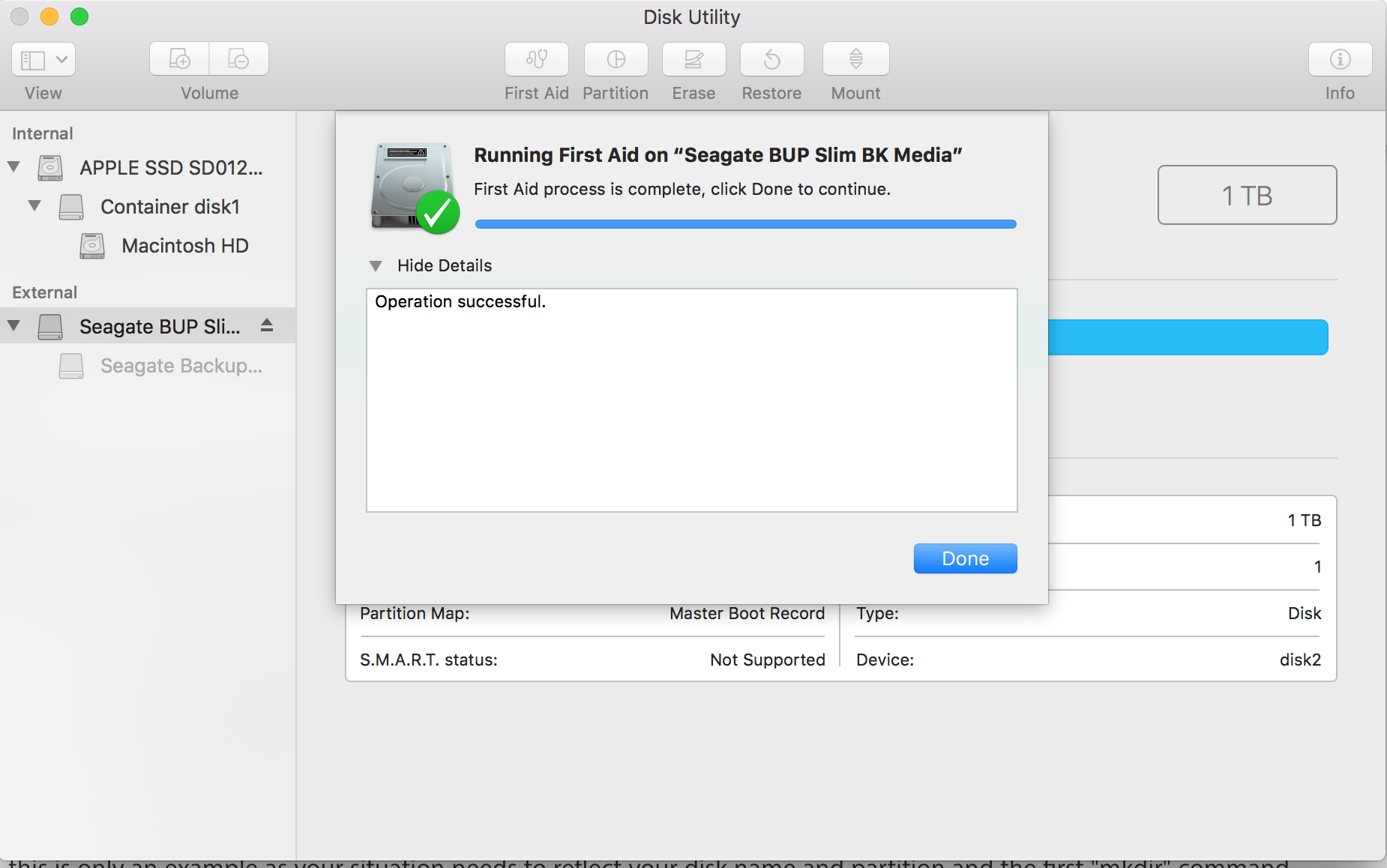
Task: Click the Macintosh HD volume icon
Action: click(x=92, y=245)
